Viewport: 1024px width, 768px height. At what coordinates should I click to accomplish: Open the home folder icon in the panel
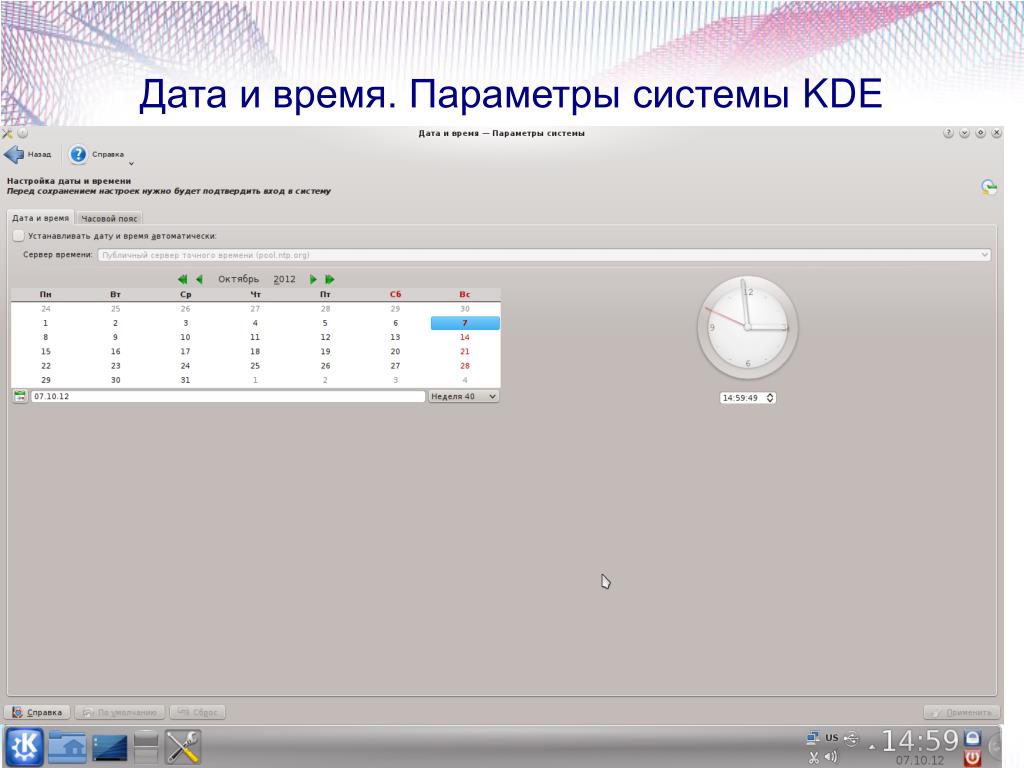(x=67, y=747)
